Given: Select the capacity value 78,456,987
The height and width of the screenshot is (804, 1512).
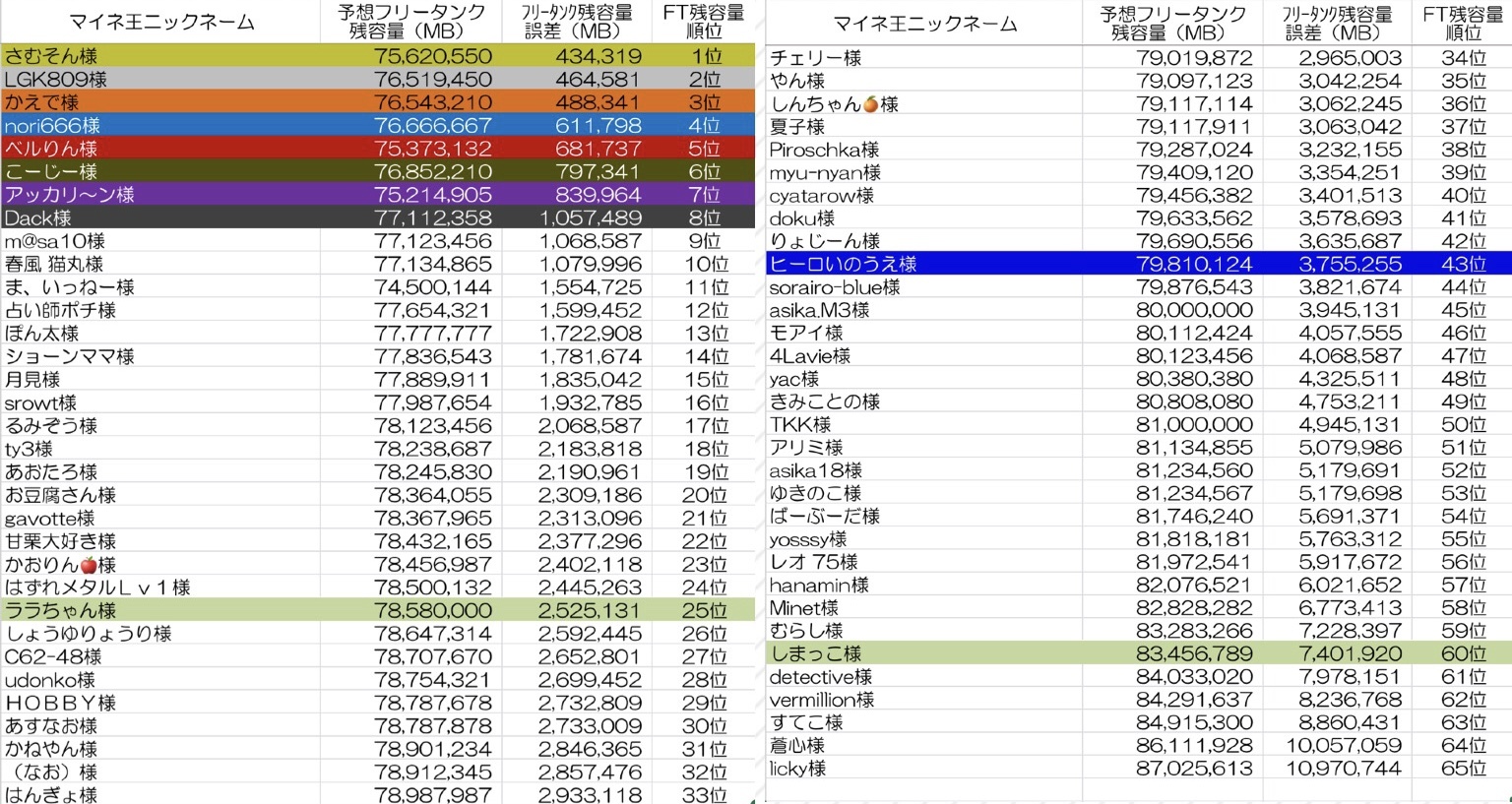Looking at the screenshot, I should coord(433,565).
